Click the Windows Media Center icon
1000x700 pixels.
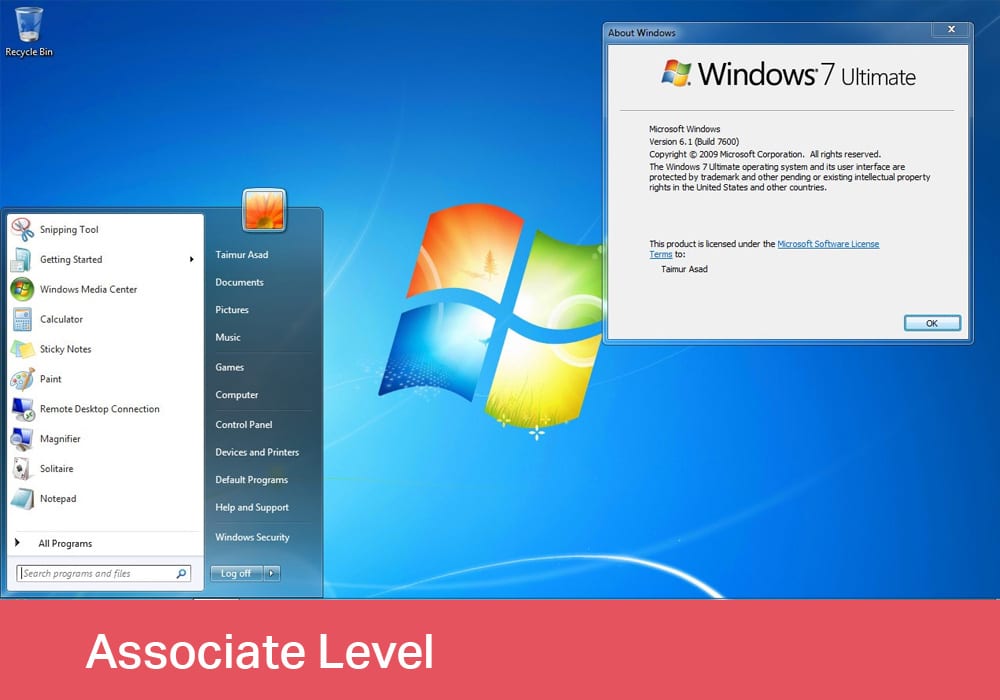[x=22, y=289]
